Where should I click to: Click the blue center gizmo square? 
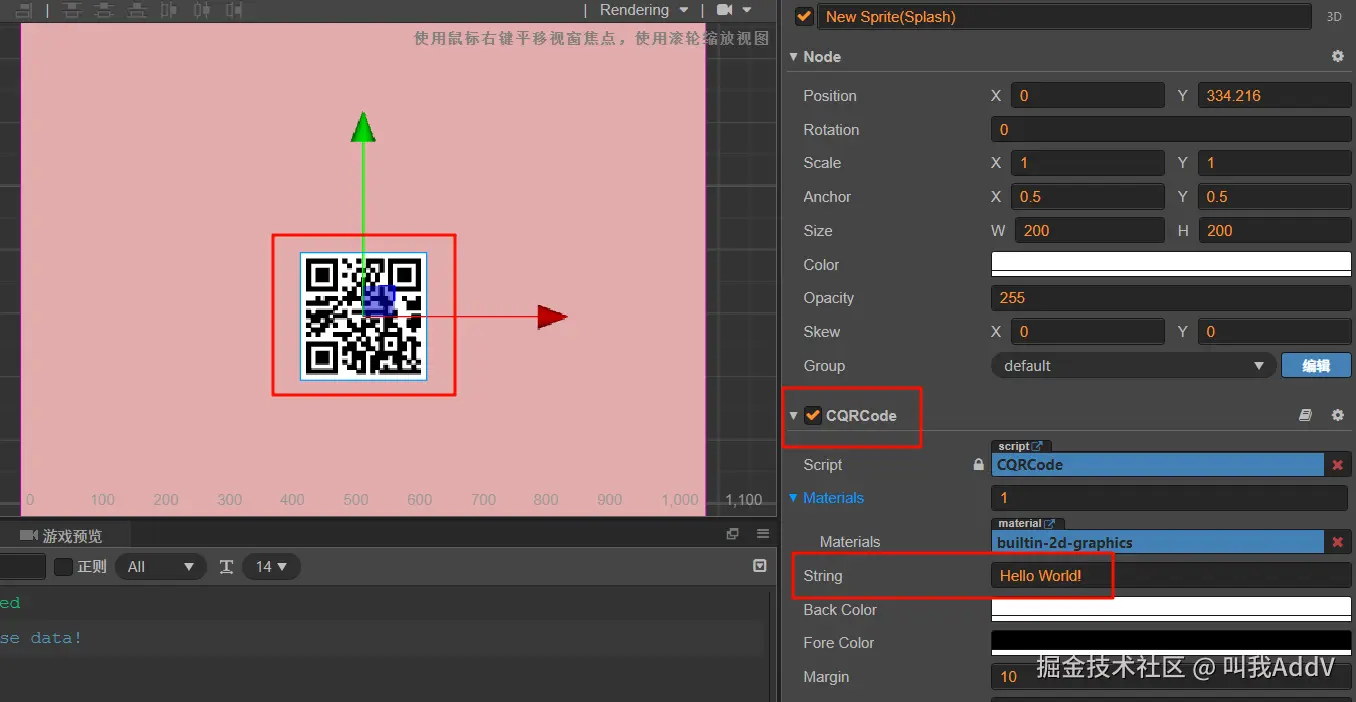coord(379,300)
